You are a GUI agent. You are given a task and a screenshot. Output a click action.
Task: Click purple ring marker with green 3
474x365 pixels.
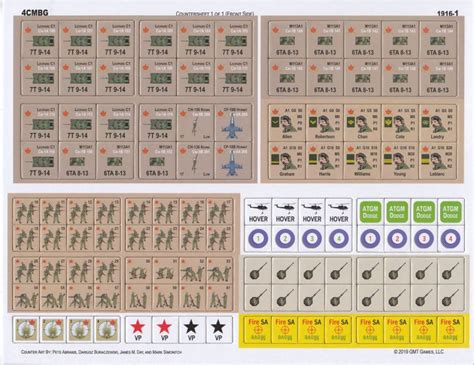click(x=312, y=239)
